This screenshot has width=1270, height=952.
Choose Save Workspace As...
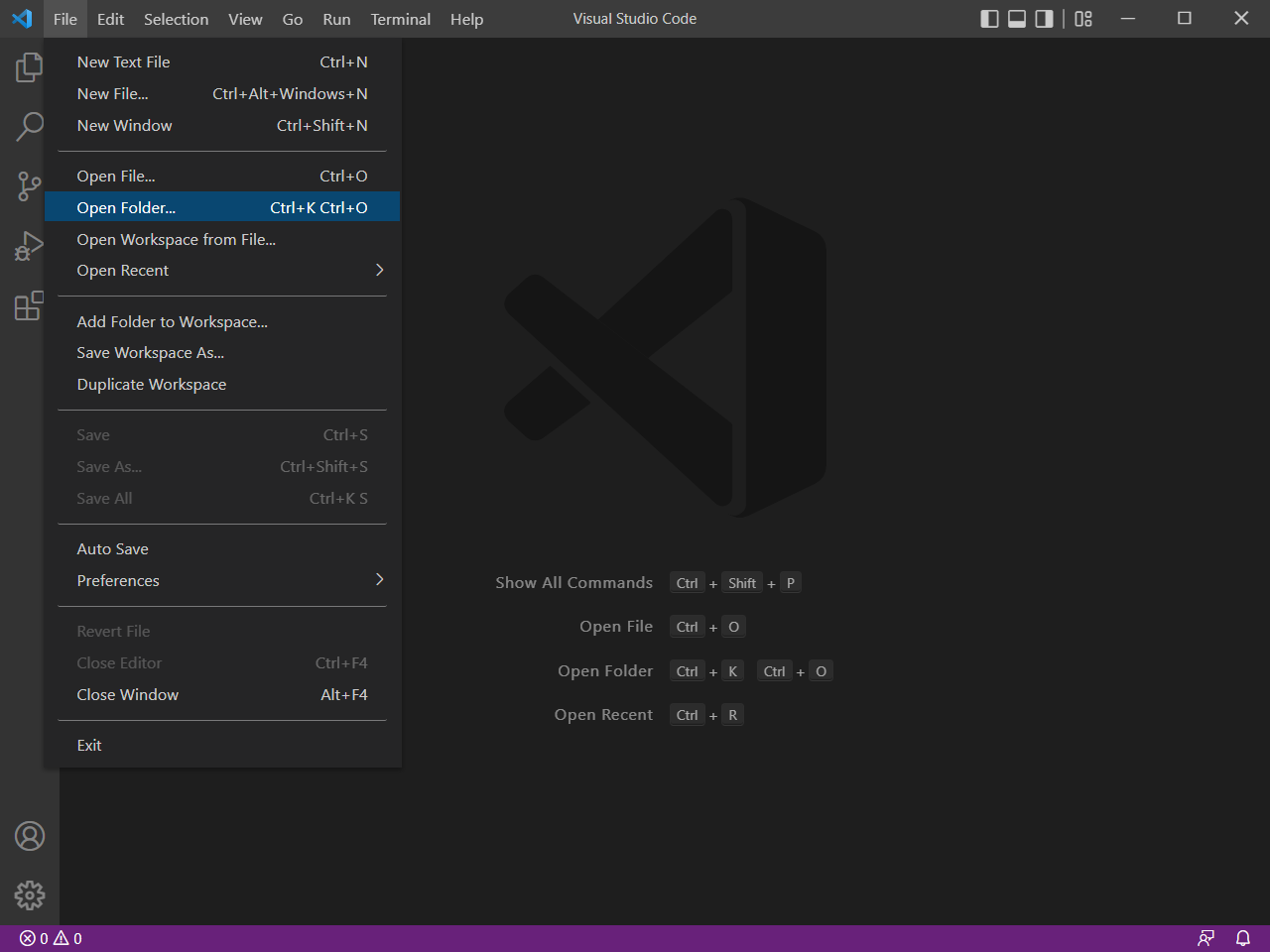point(222,352)
